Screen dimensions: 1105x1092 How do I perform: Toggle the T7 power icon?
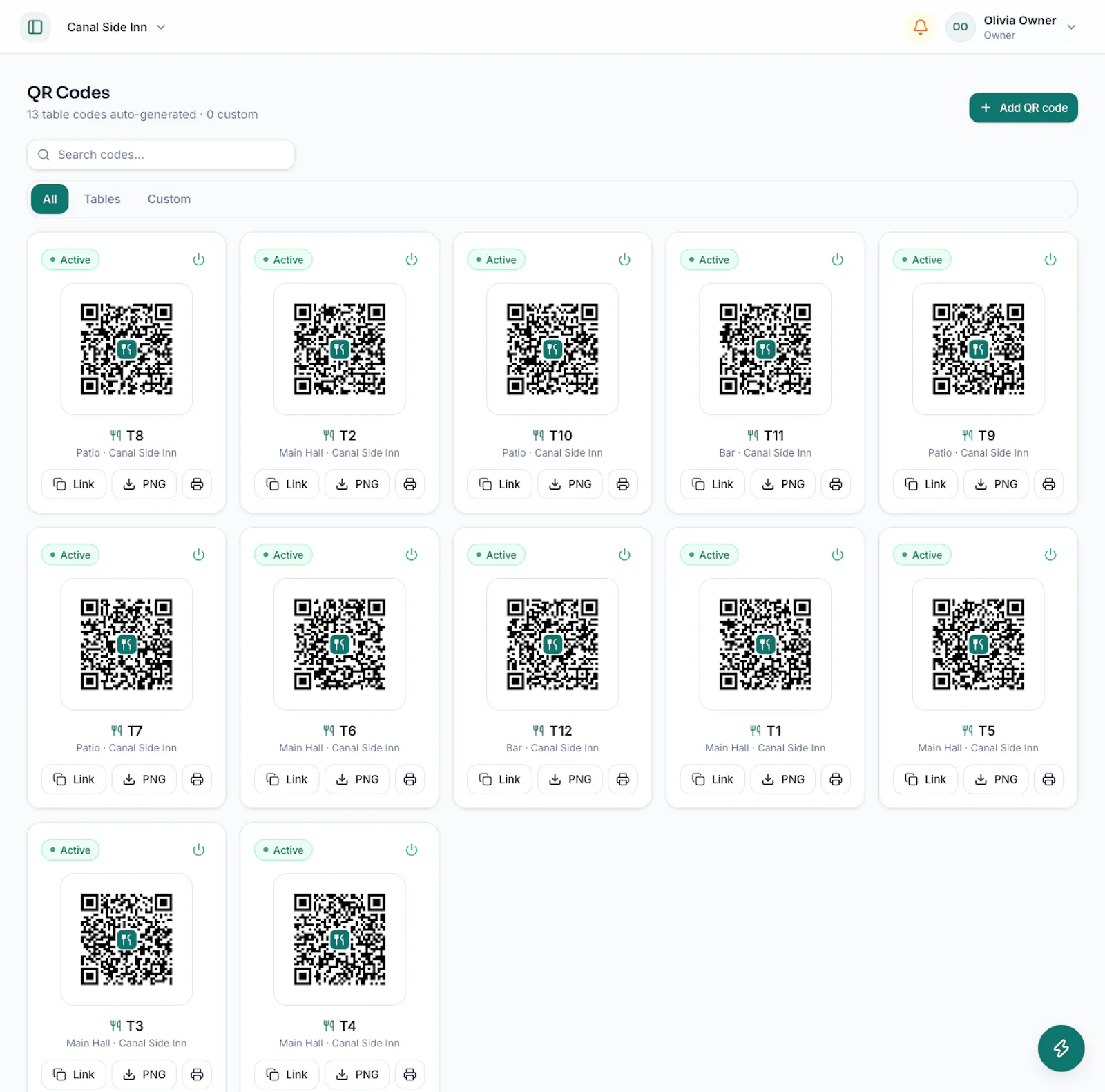click(199, 555)
